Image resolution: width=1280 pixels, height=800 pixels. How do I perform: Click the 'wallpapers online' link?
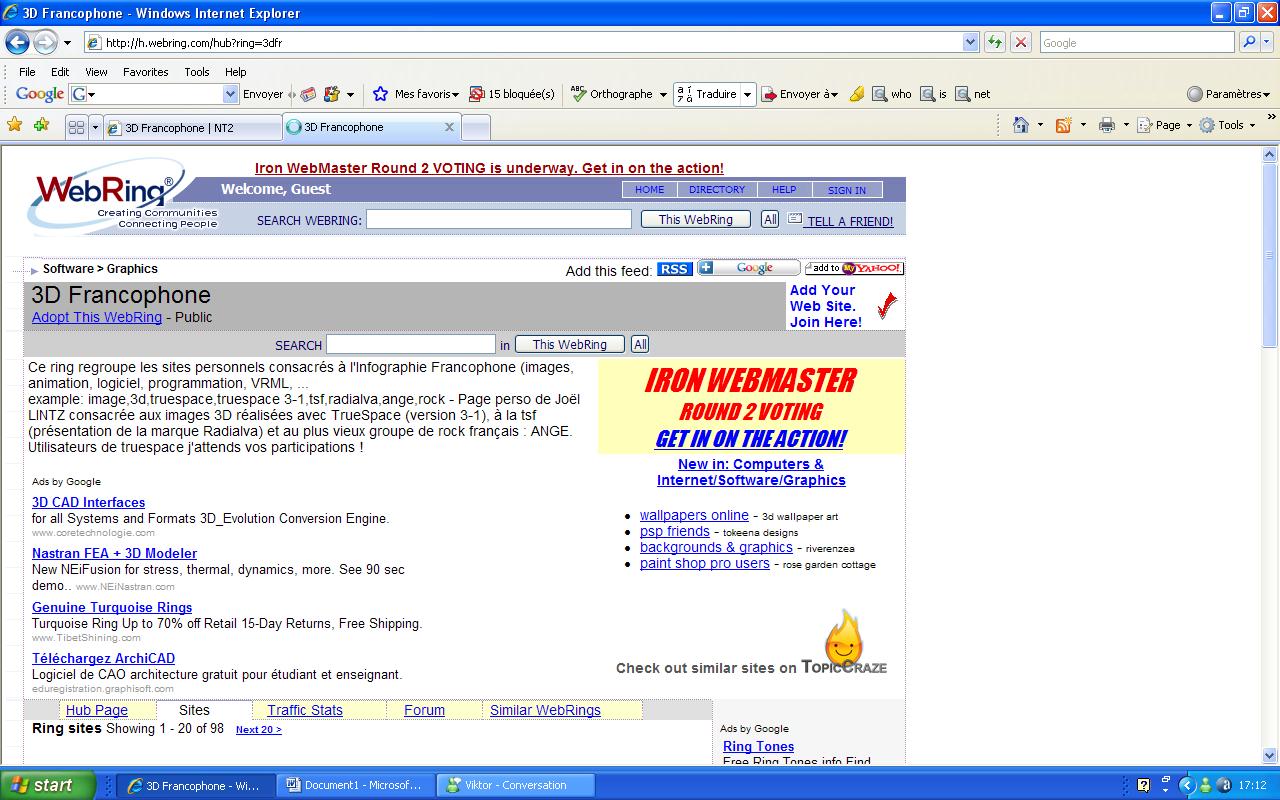[x=694, y=515]
